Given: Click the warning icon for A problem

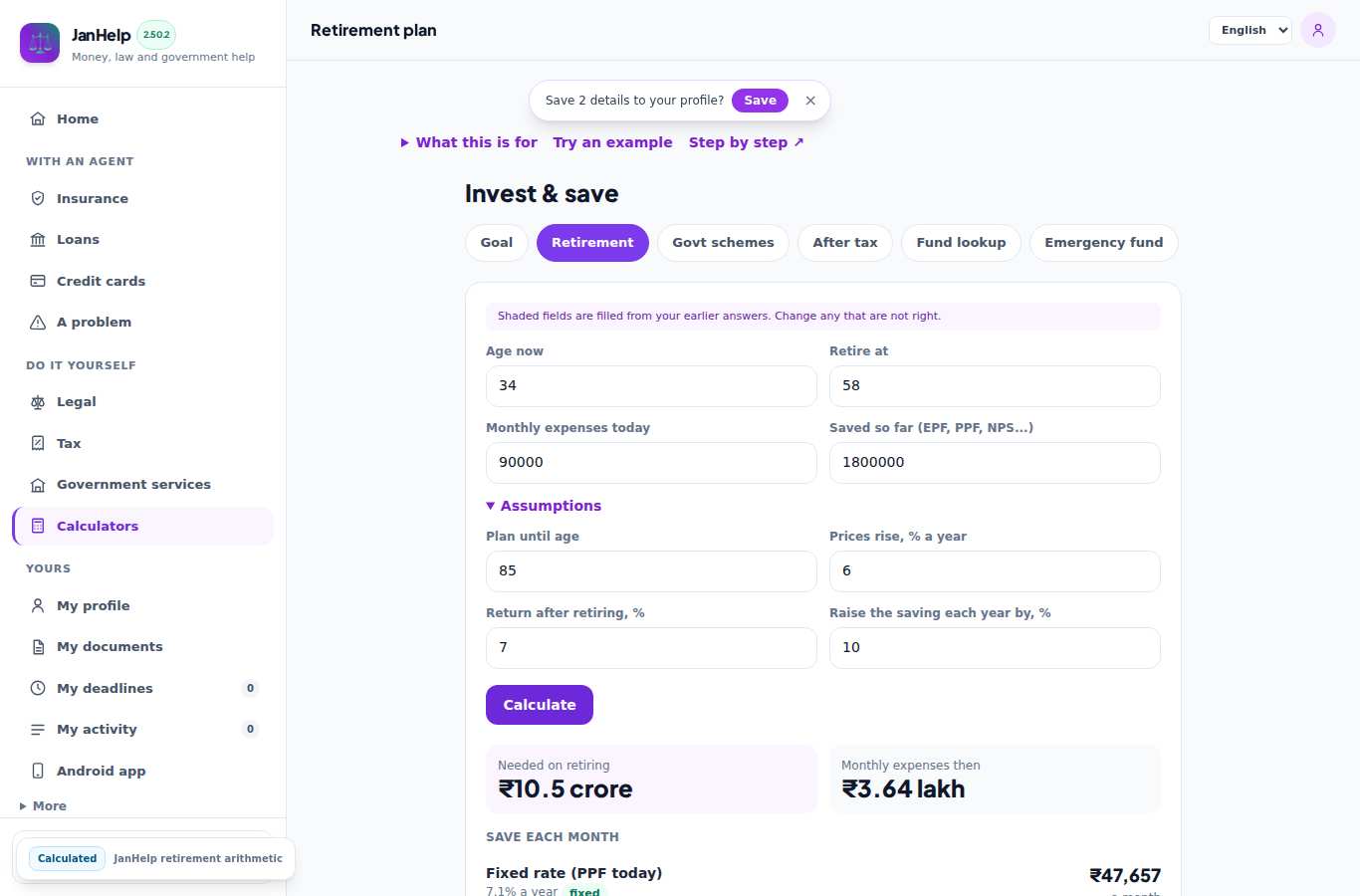Looking at the screenshot, I should coord(38,322).
